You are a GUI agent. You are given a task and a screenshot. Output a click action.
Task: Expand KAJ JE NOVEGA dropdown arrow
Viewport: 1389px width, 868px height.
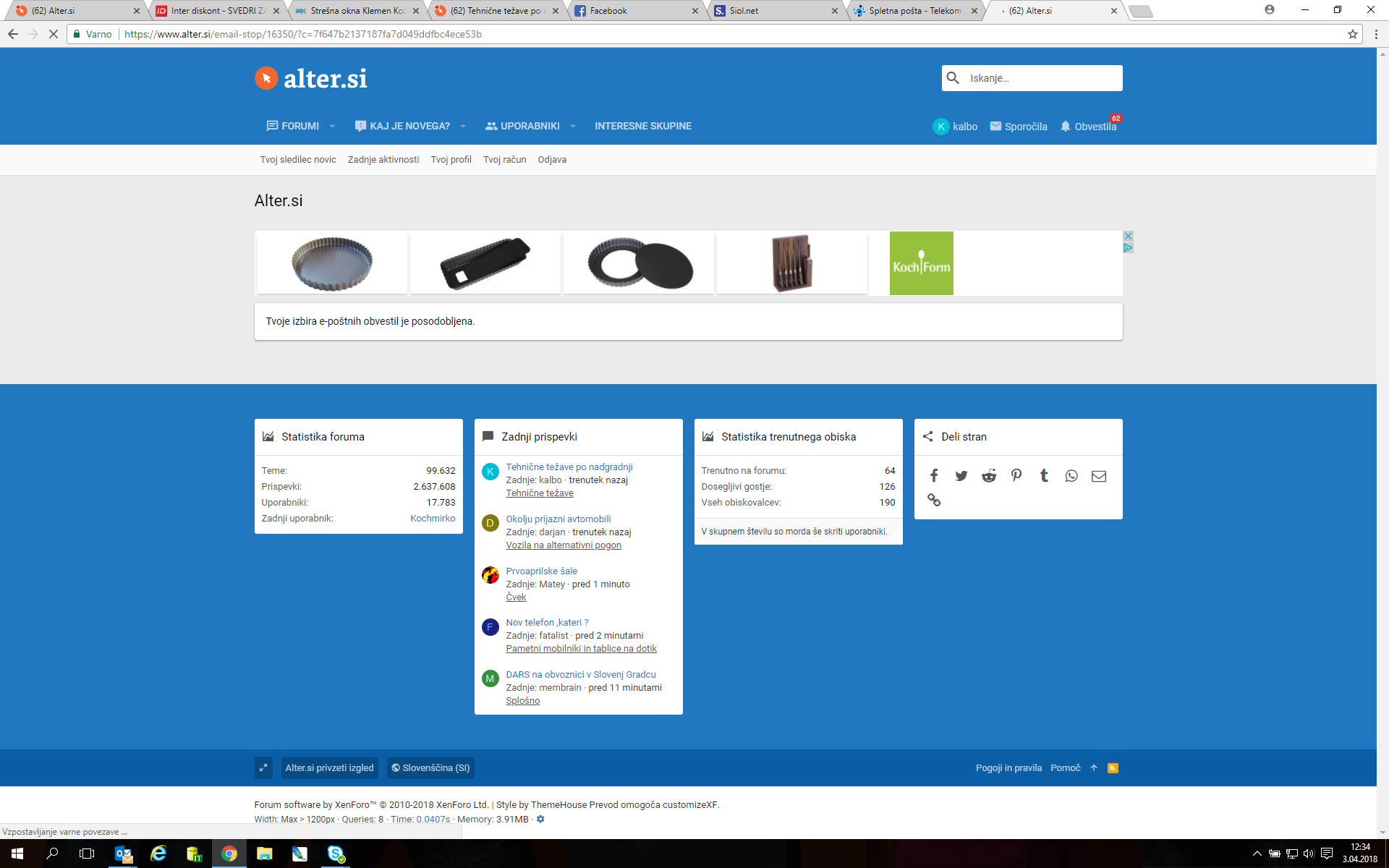click(463, 126)
